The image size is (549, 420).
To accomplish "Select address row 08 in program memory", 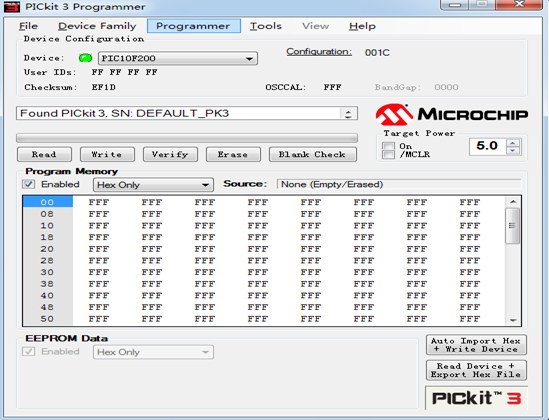I will (x=47, y=214).
